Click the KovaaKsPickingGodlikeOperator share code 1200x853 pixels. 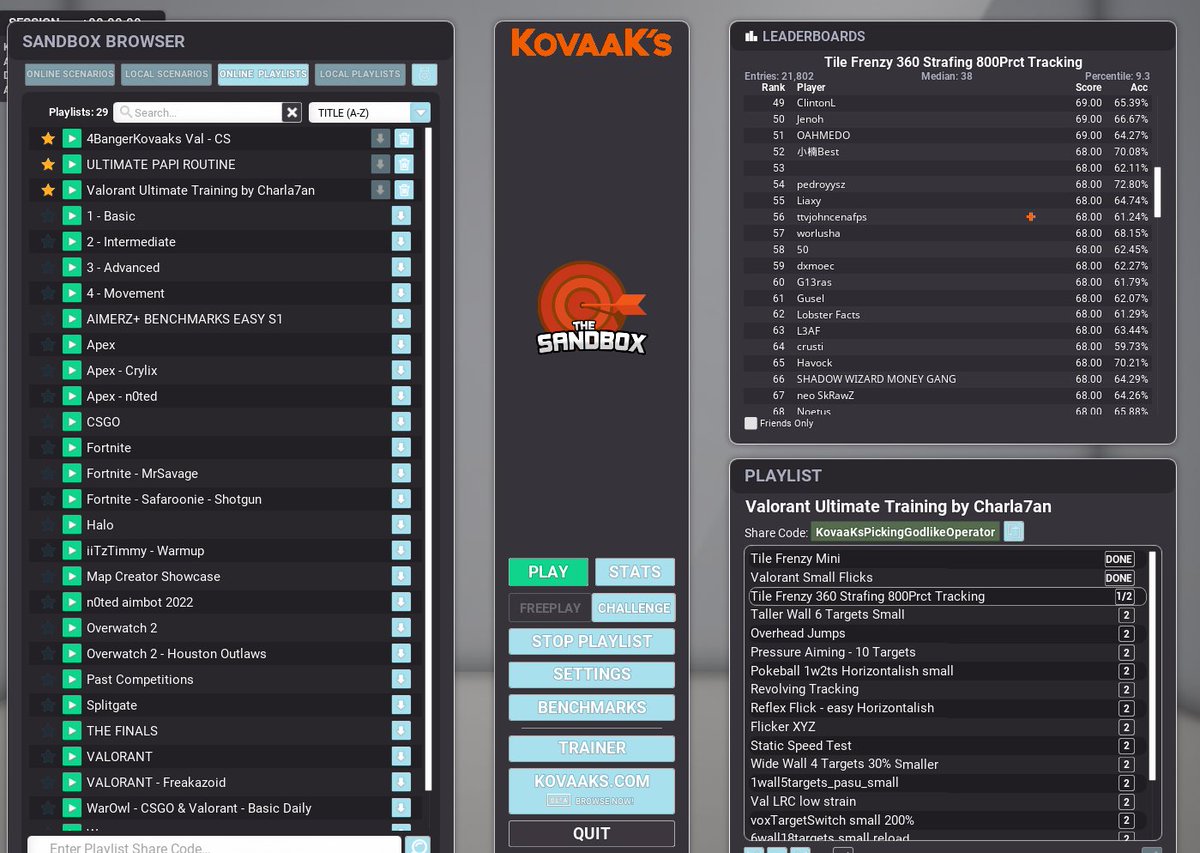905,532
